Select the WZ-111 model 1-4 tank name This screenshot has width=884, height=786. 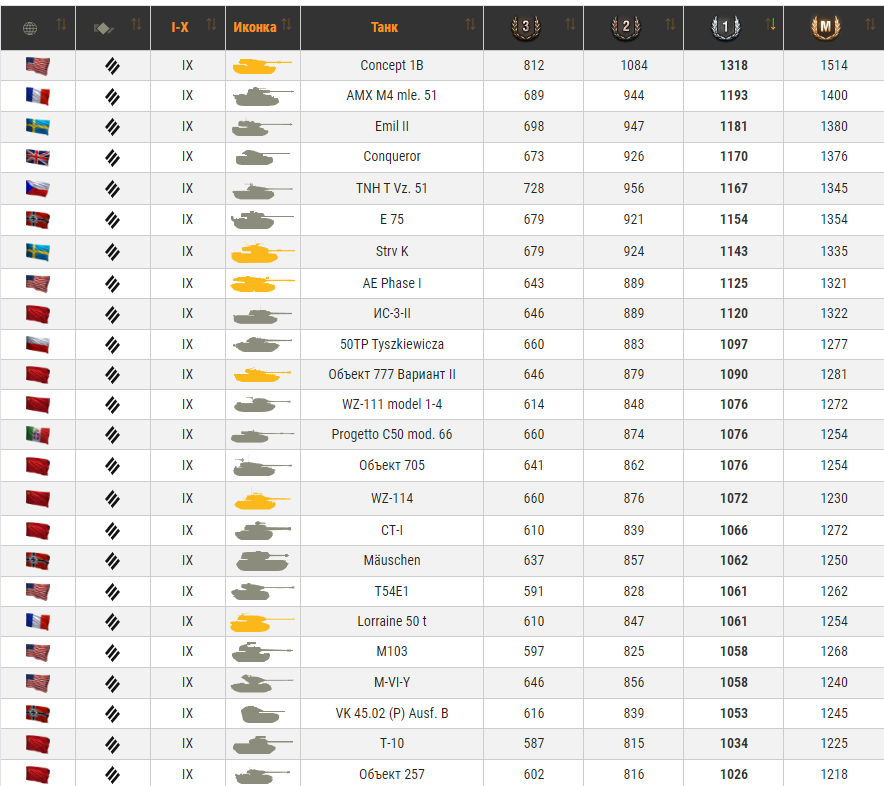pyautogui.click(x=392, y=404)
